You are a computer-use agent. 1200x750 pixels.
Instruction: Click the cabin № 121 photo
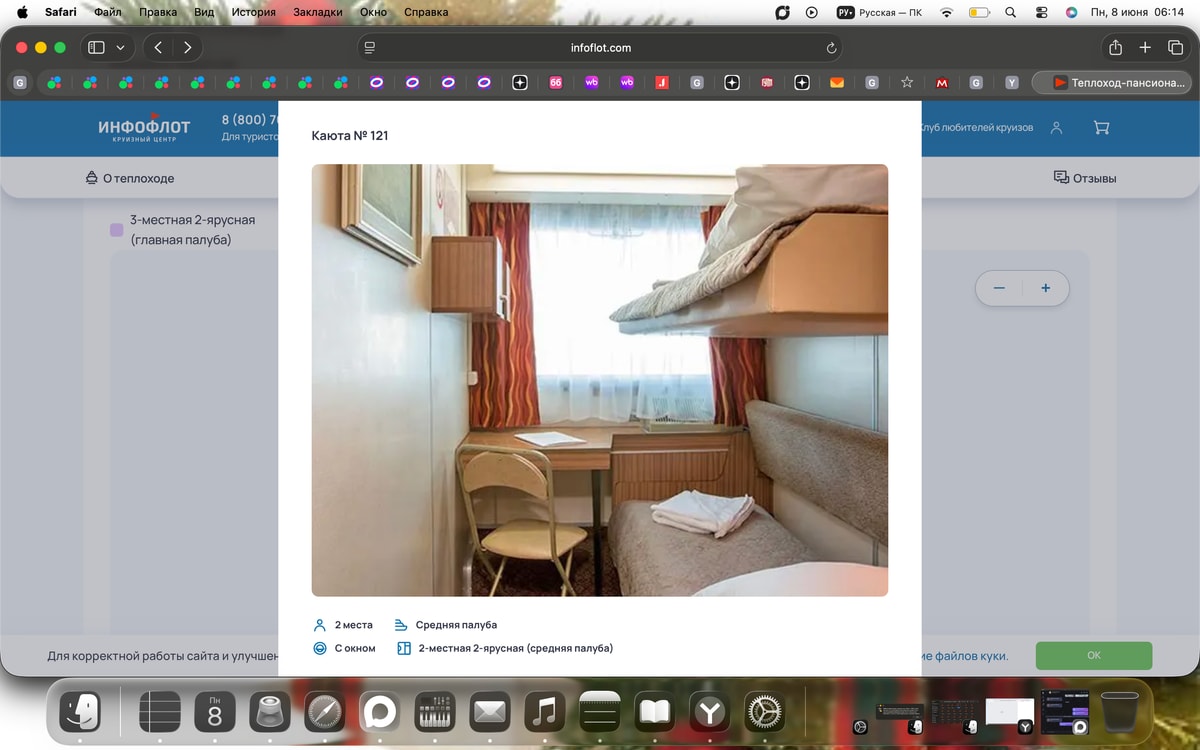(x=600, y=380)
